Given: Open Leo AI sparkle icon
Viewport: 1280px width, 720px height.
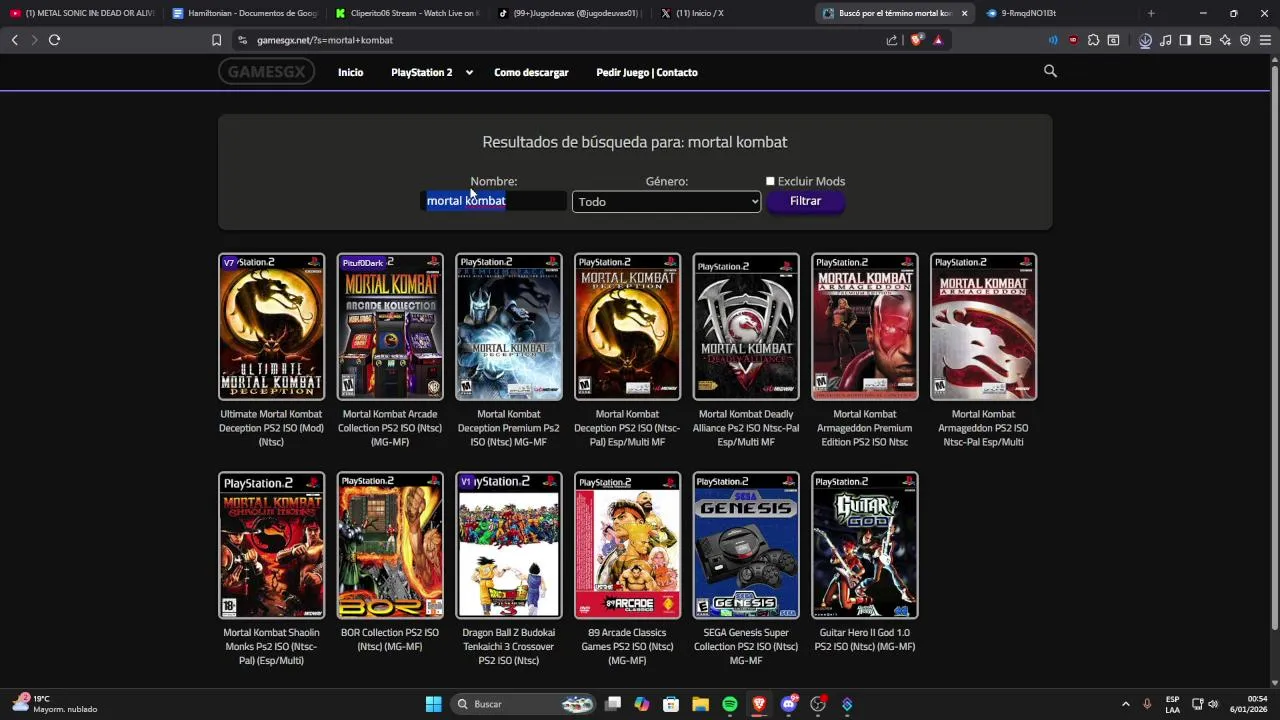Looking at the screenshot, I should (x=1225, y=40).
